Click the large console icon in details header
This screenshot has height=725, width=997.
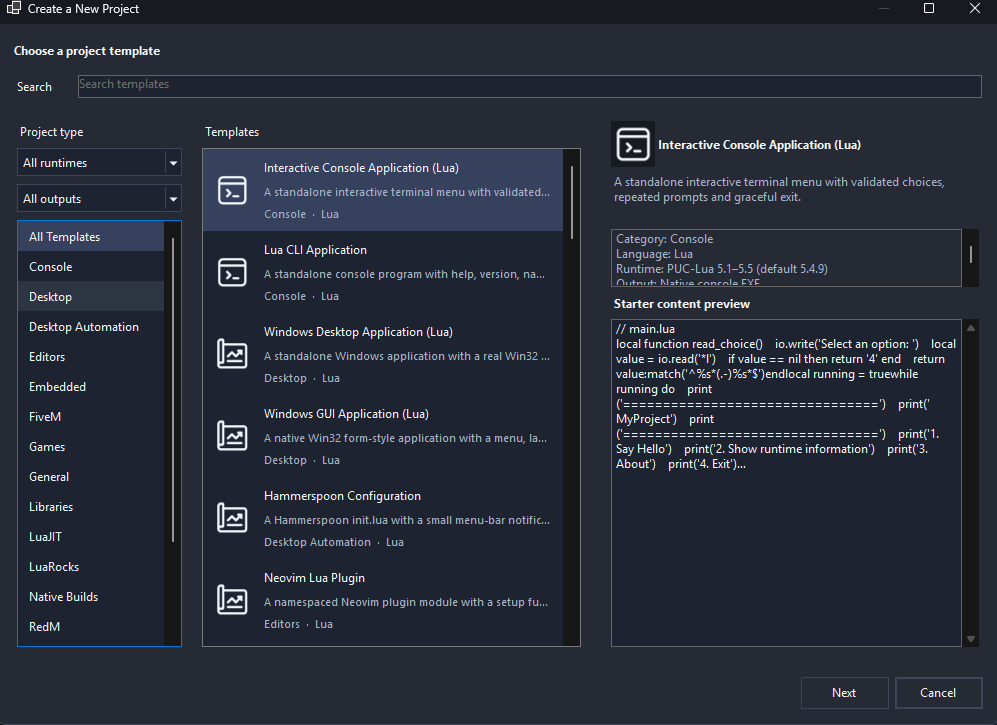pyautogui.click(x=633, y=144)
